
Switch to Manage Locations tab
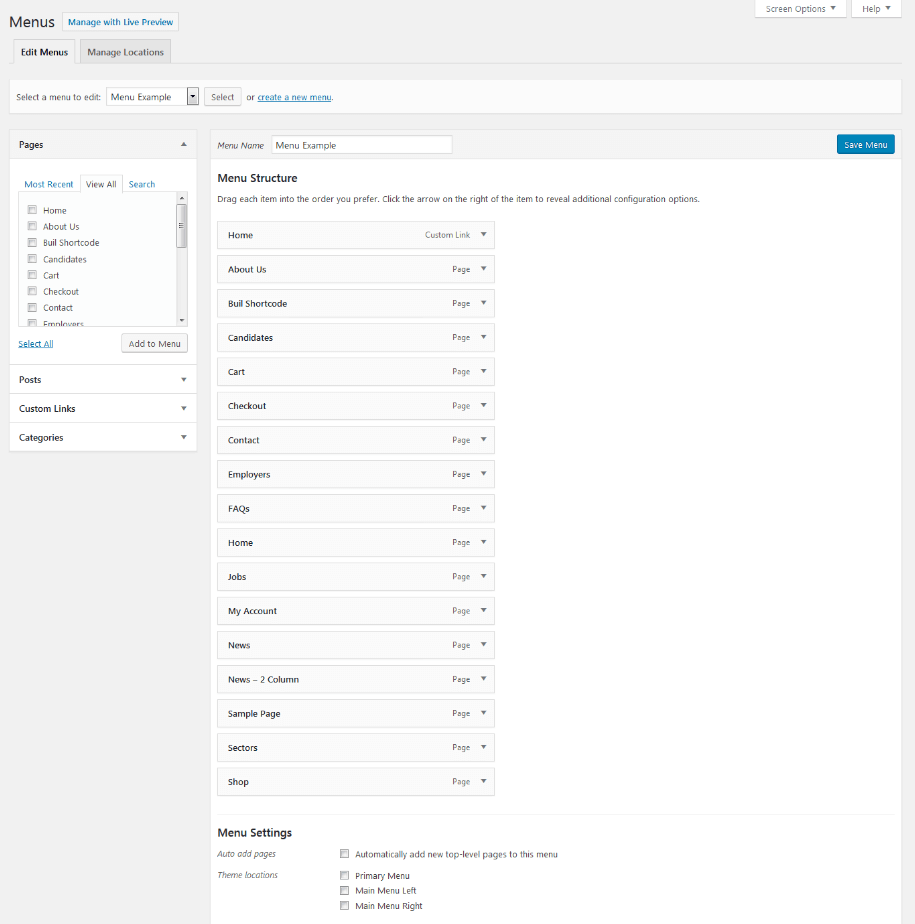pyautogui.click(x=125, y=52)
